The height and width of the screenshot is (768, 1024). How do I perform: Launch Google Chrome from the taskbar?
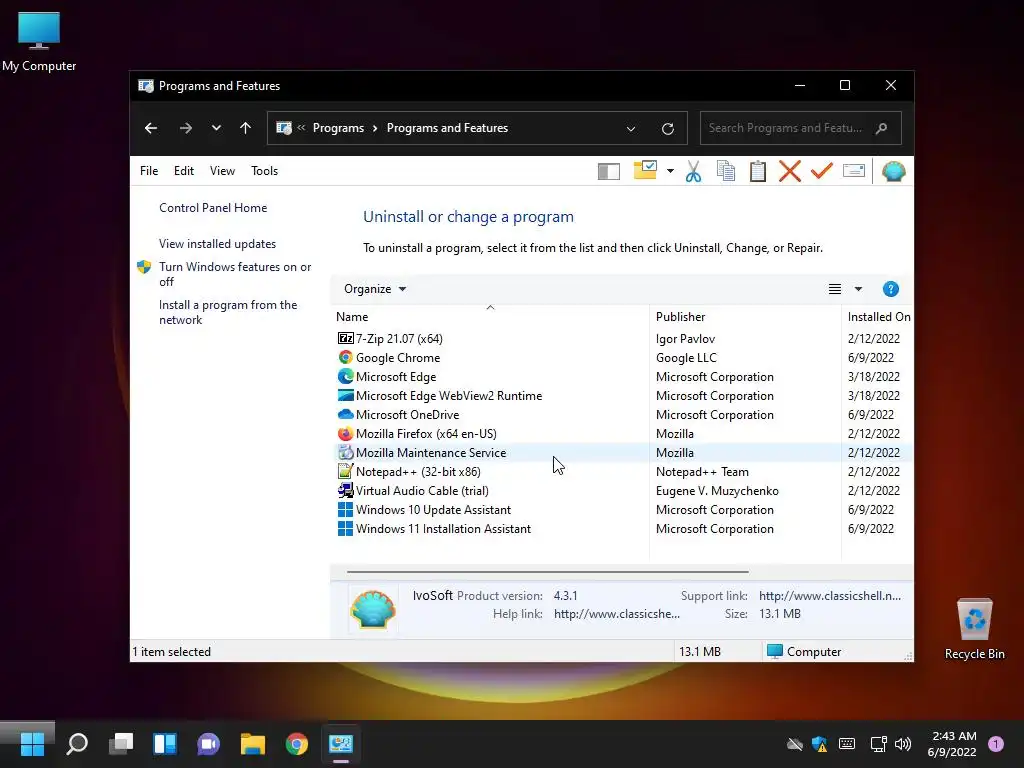coord(296,743)
